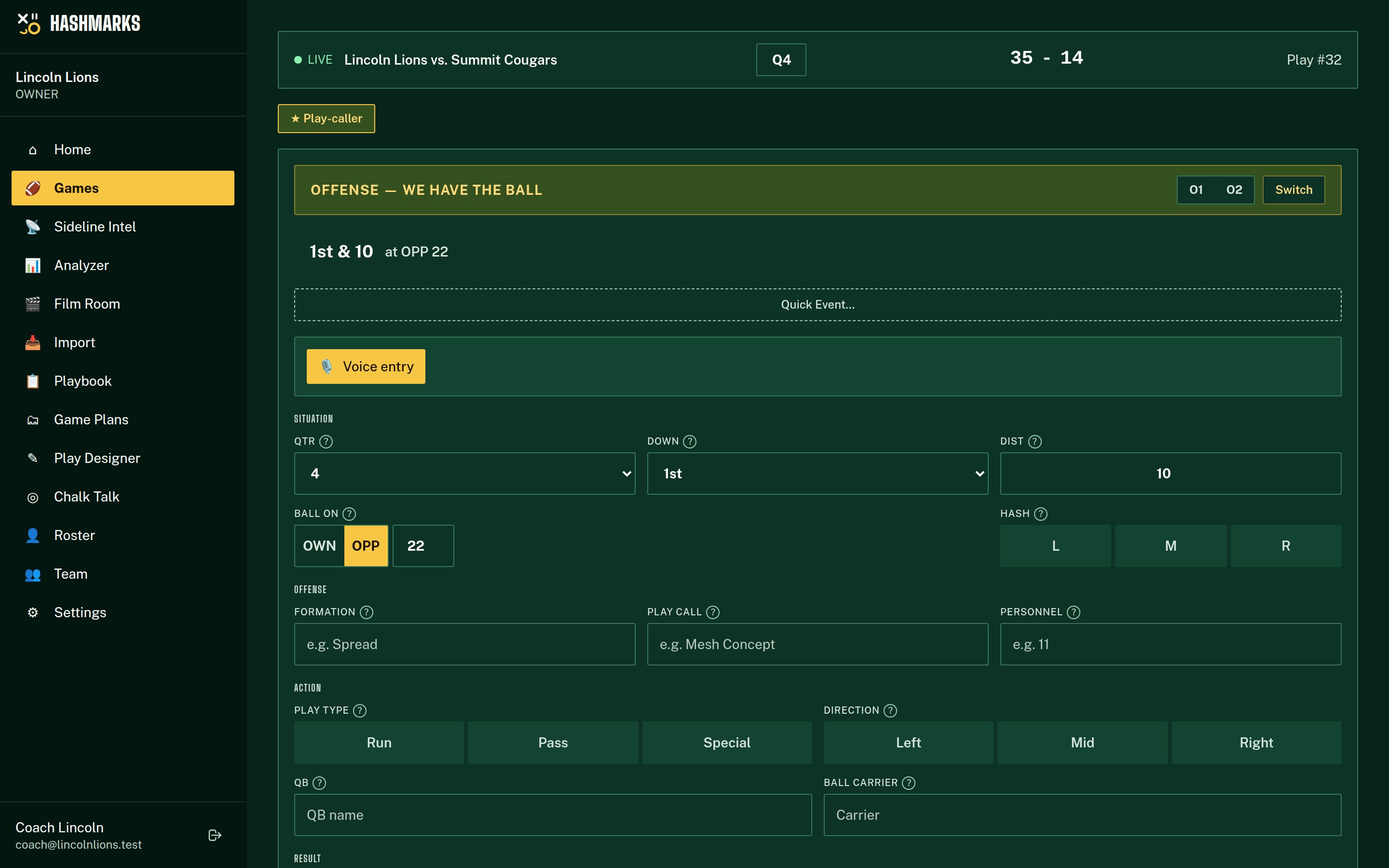Image resolution: width=1389 pixels, height=868 pixels.
Task: Navigate to Playbook
Action: click(x=123, y=381)
